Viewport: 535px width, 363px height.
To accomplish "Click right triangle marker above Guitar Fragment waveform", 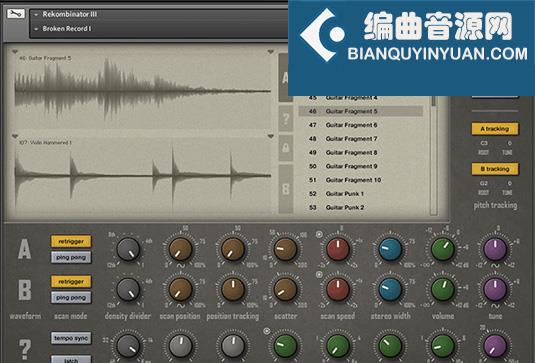I will tap(271, 52).
